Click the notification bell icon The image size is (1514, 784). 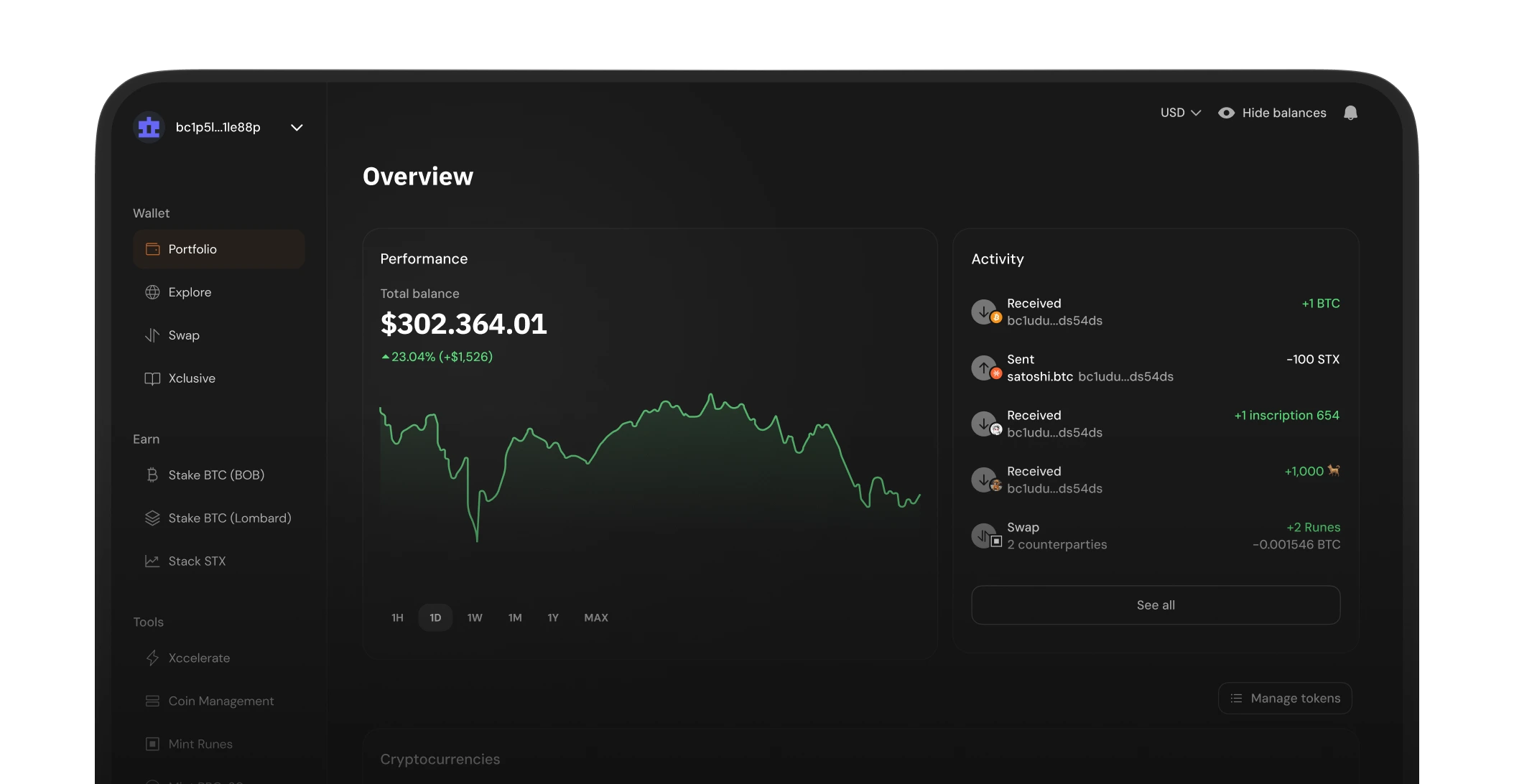pos(1350,113)
